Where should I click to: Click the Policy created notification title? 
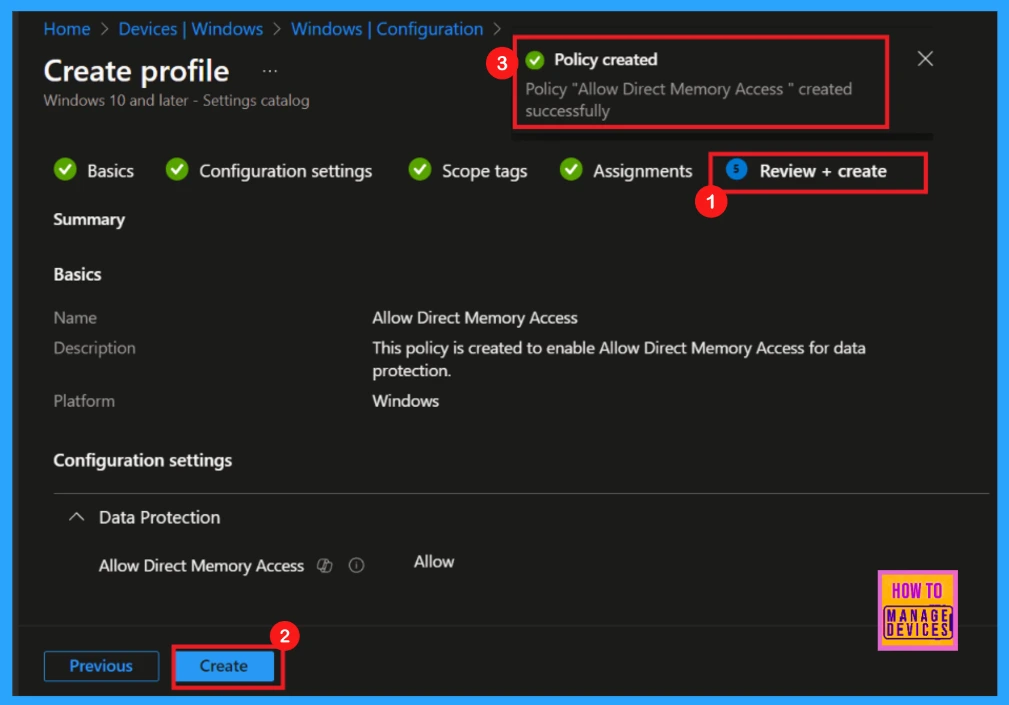click(x=606, y=60)
